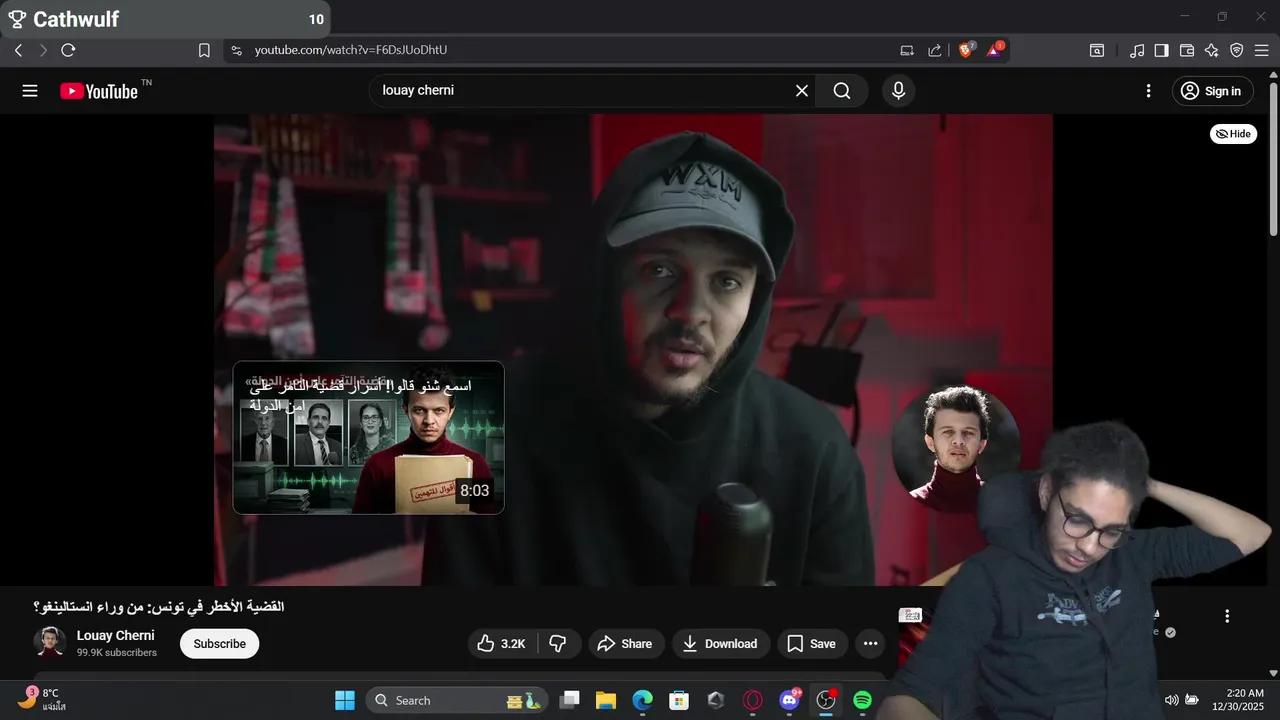Open the Brave Wallet icon
The width and height of the screenshot is (1280, 720).
[x=1187, y=50]
